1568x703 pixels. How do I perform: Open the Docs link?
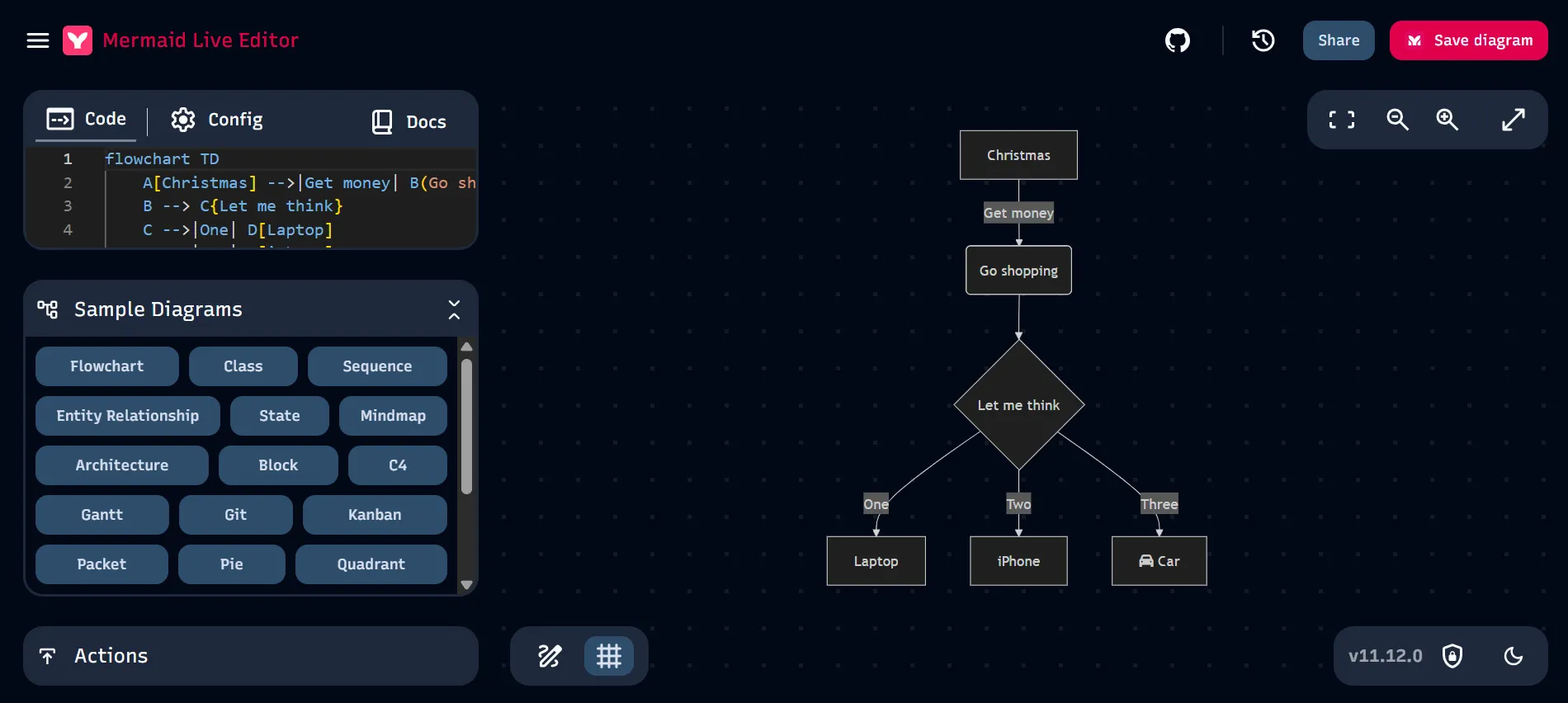(409, 122)
